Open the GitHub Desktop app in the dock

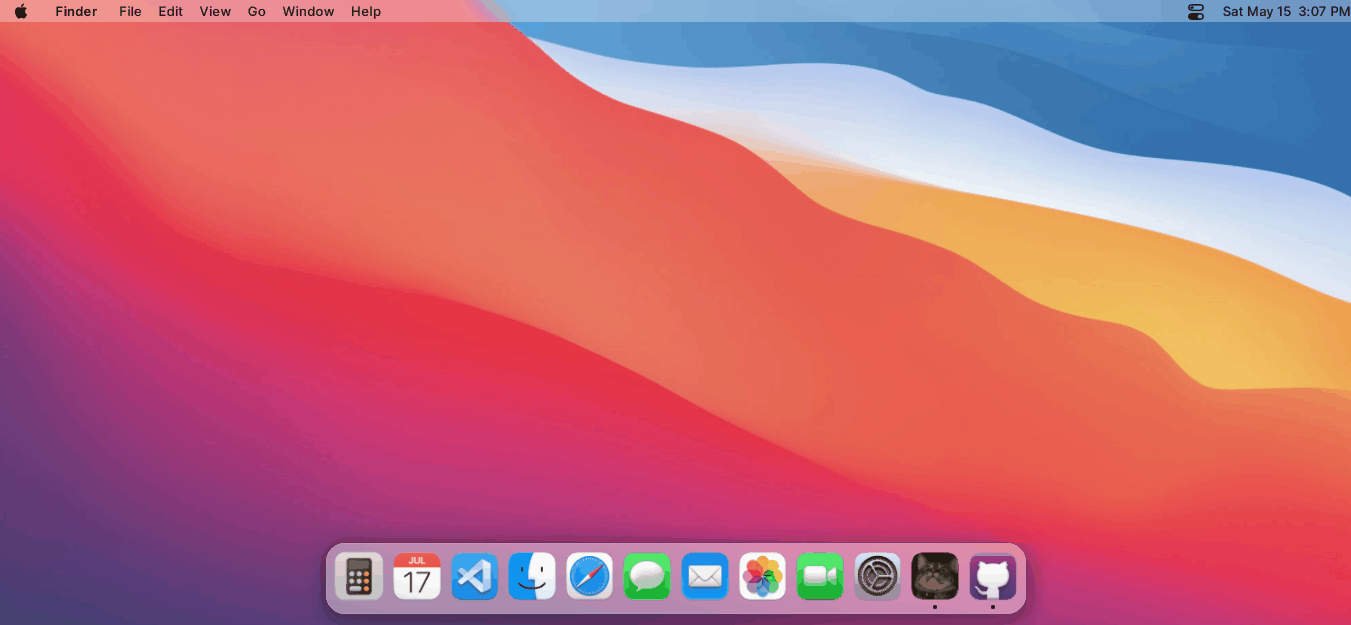(993, 577)
